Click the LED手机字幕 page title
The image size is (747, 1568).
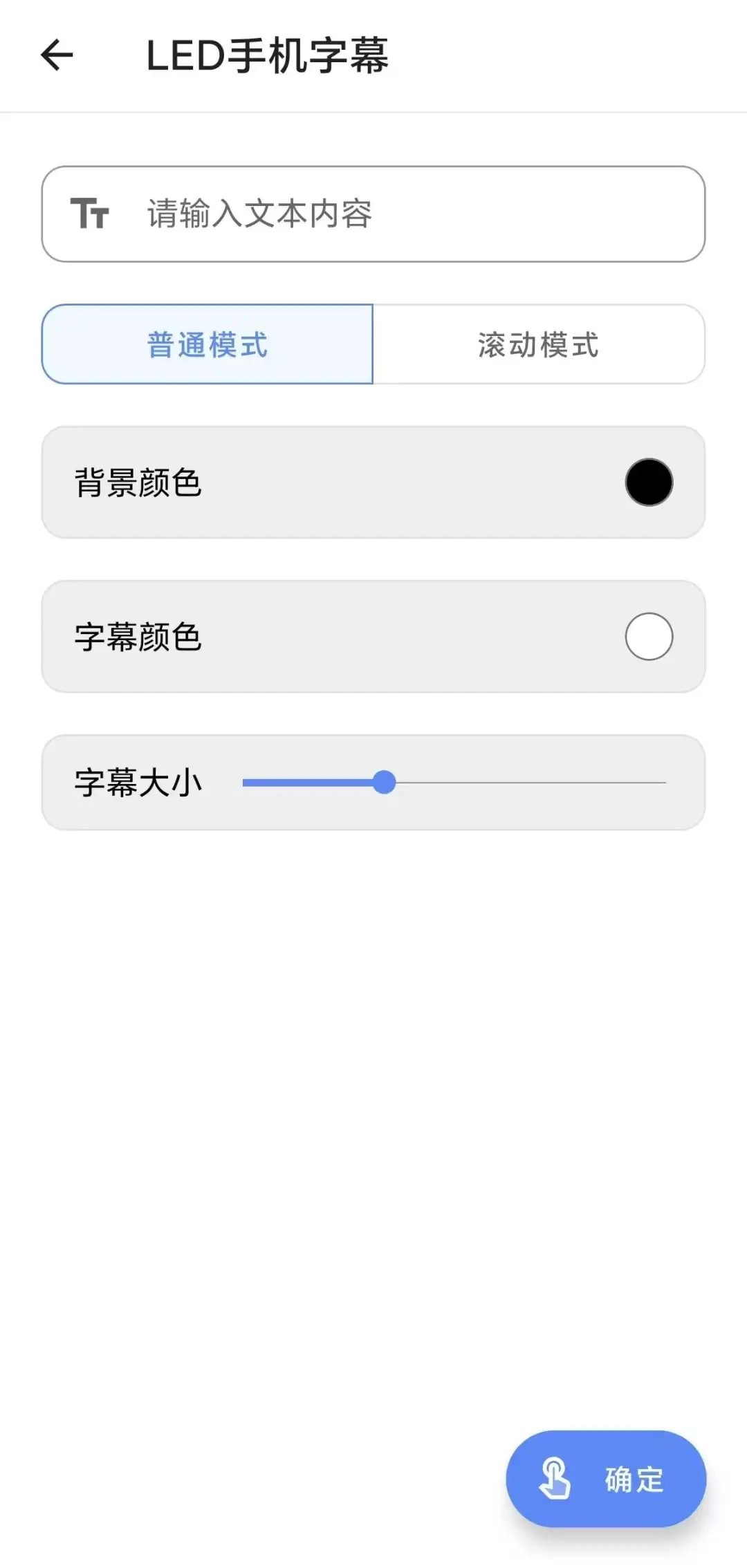click(x=267, y=55)
